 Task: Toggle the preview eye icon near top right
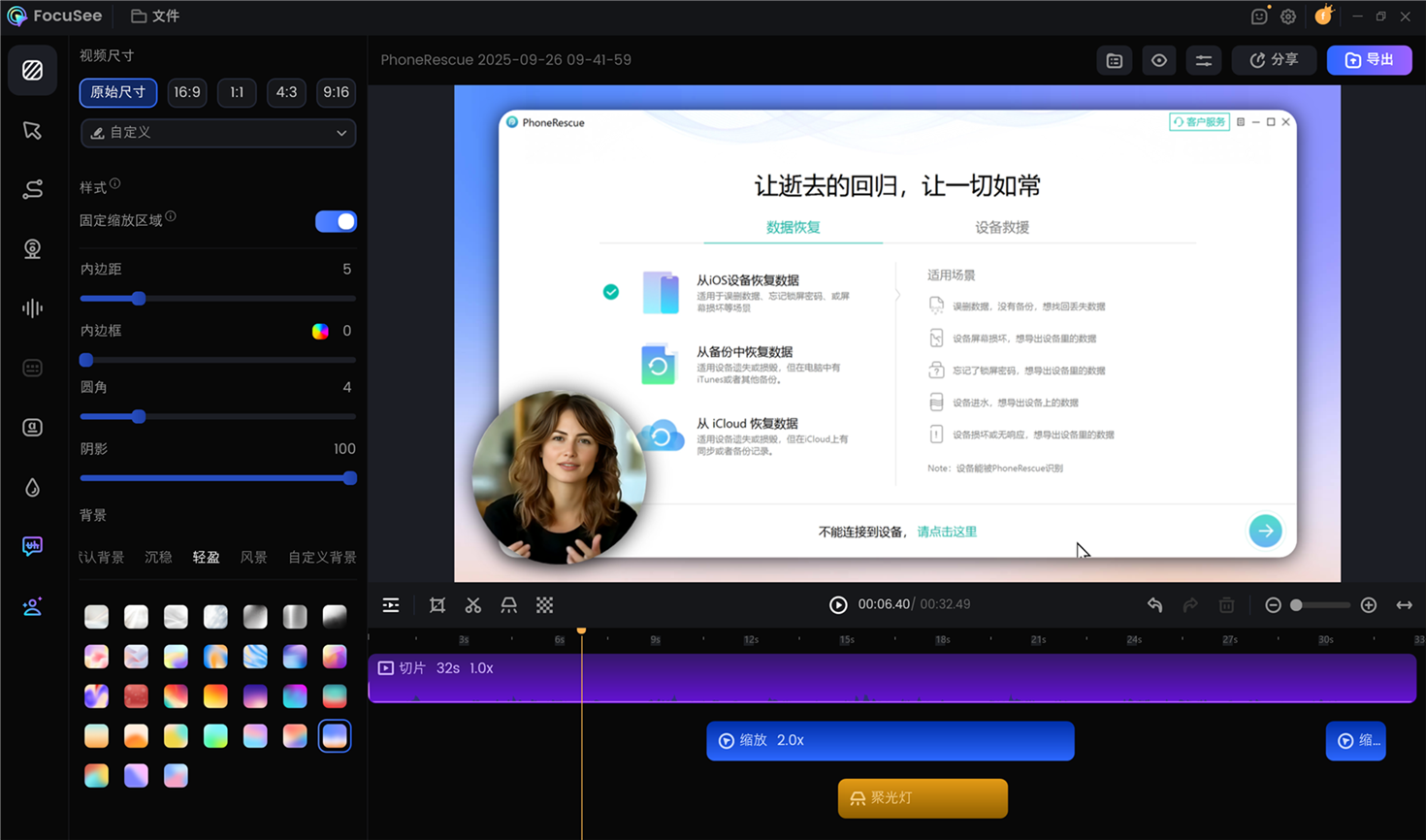(1158, 59)
